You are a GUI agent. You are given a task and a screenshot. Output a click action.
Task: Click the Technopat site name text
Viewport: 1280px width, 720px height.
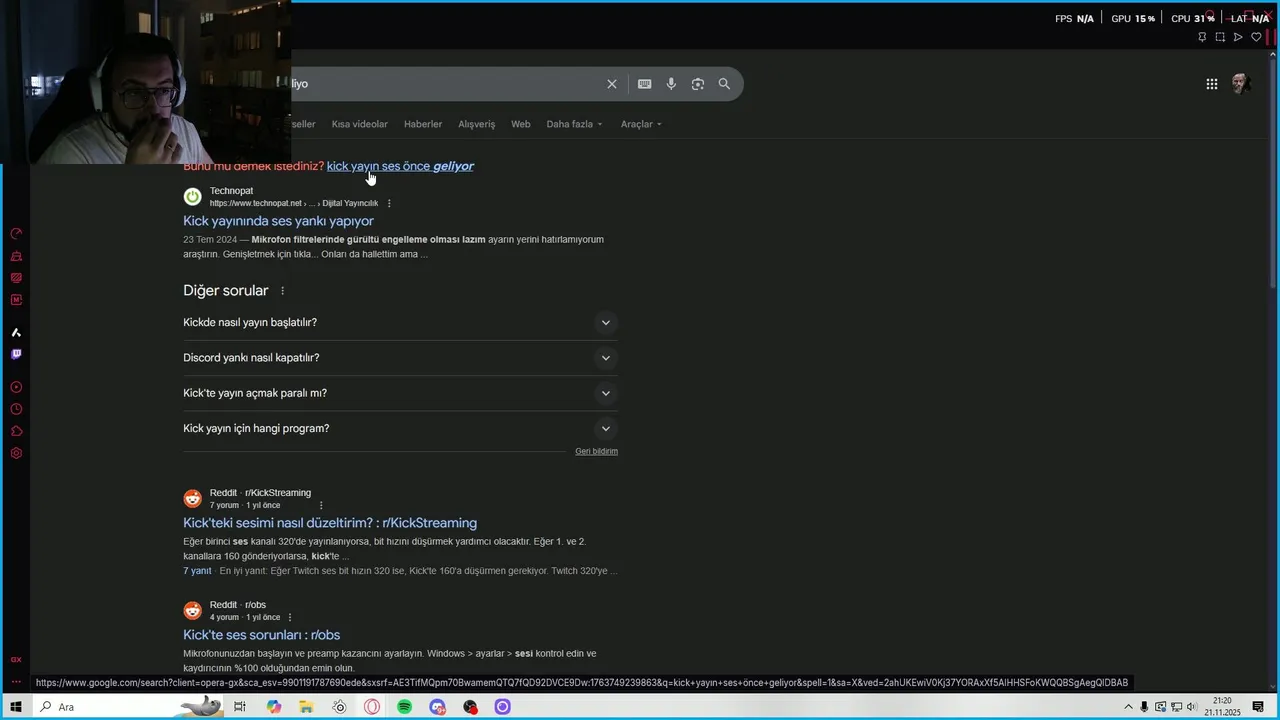tap(231, 191)
